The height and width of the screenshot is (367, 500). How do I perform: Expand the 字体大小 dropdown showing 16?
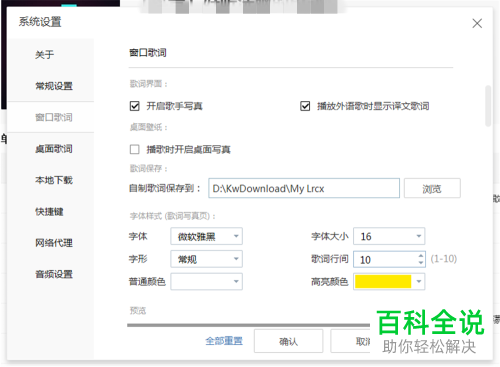(x=389, y=236)
